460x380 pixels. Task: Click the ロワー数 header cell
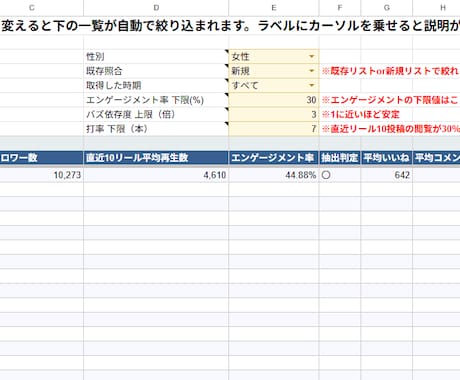coord(42,158)
